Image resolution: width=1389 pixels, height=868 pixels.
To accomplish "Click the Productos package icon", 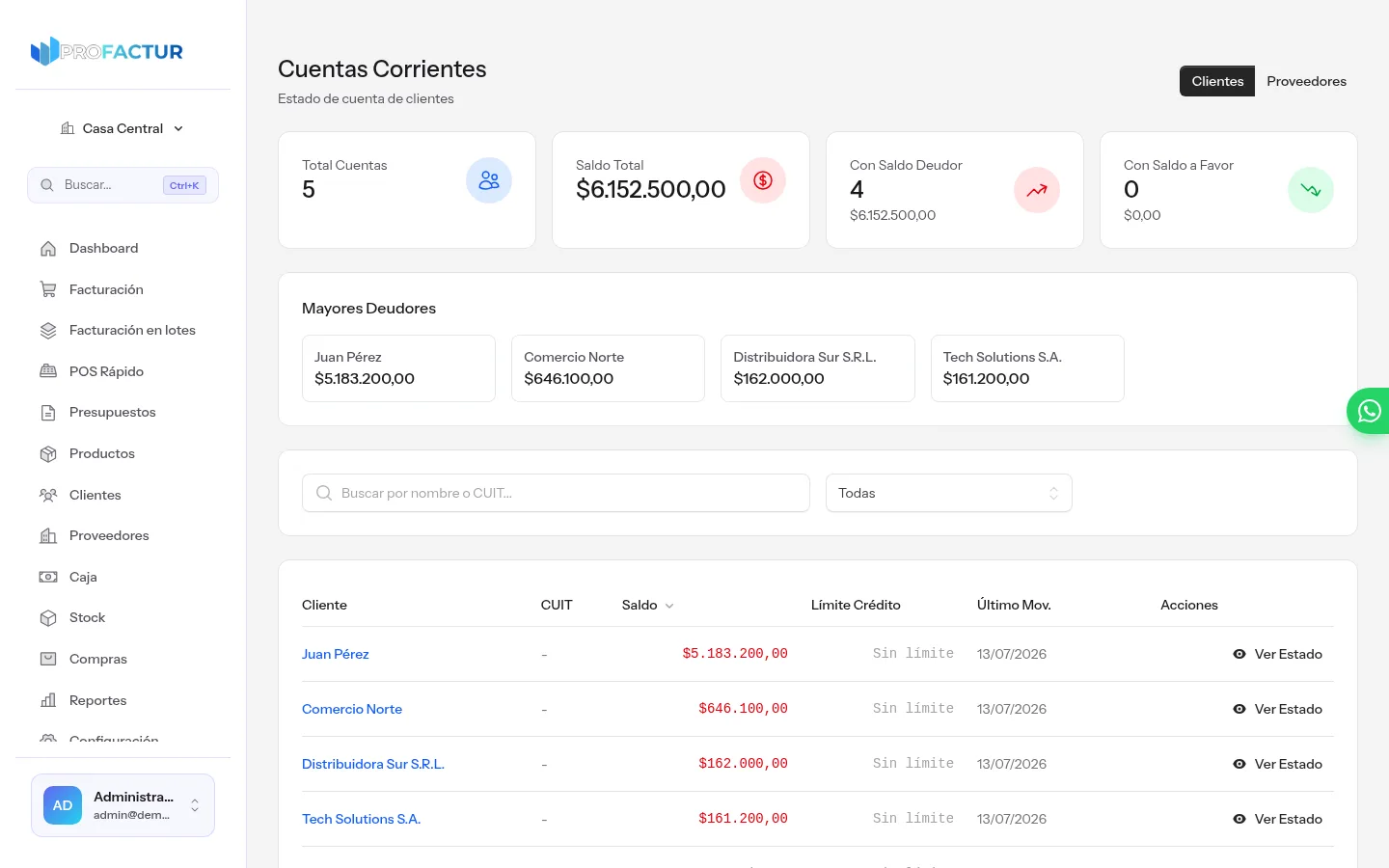I will (48, 453).
